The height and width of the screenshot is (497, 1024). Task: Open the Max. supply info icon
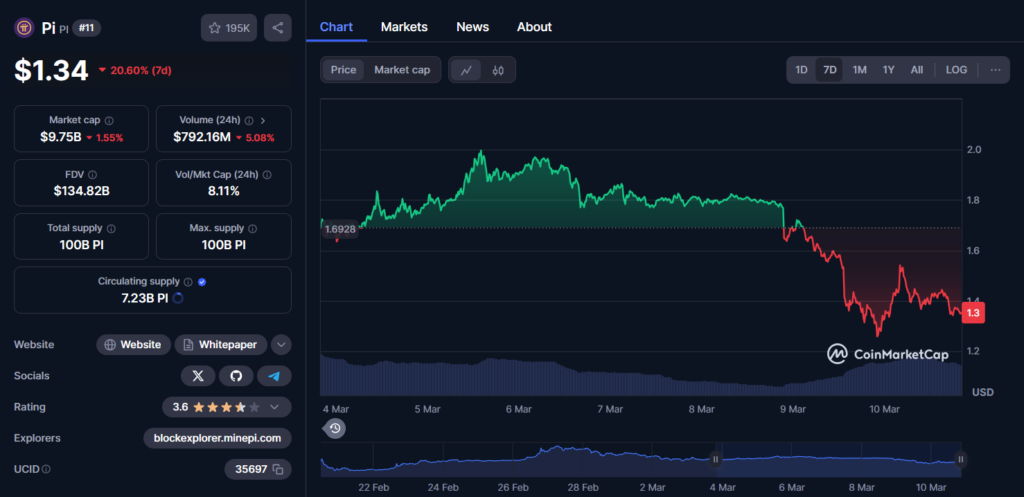253,229
